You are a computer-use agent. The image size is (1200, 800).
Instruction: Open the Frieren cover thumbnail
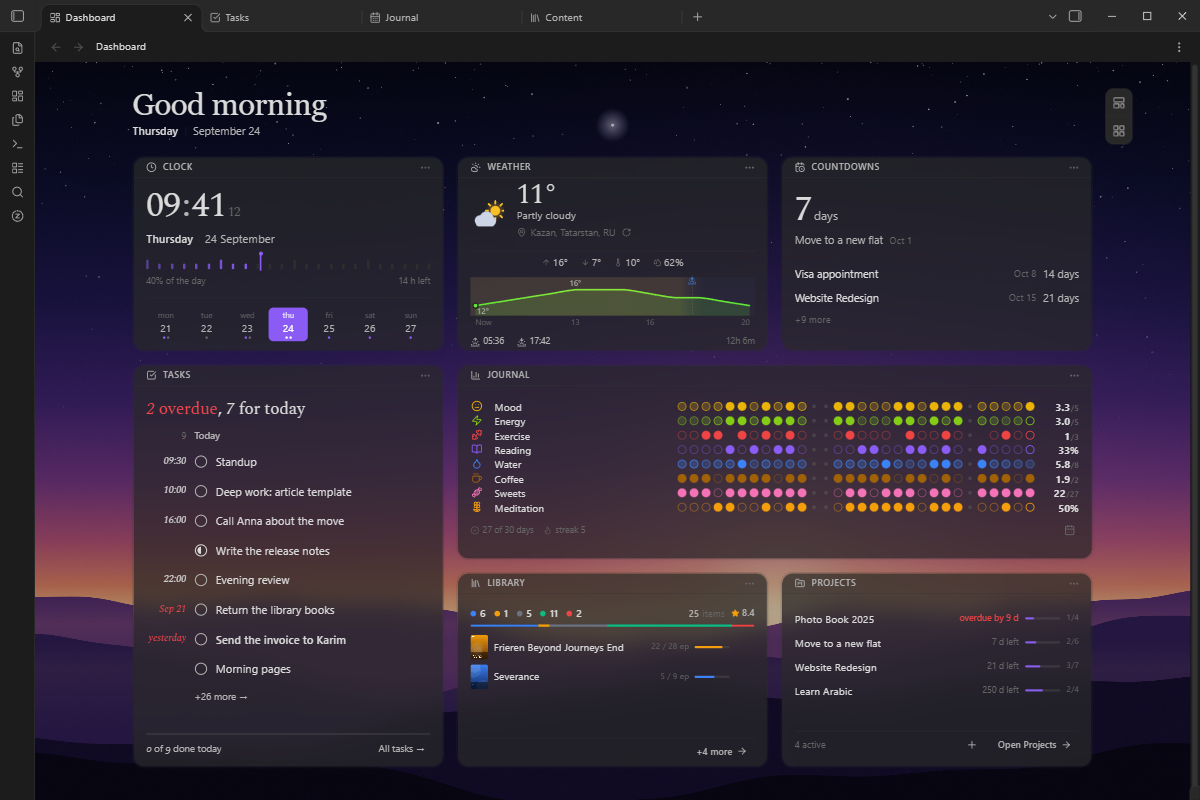click(479, 647)
